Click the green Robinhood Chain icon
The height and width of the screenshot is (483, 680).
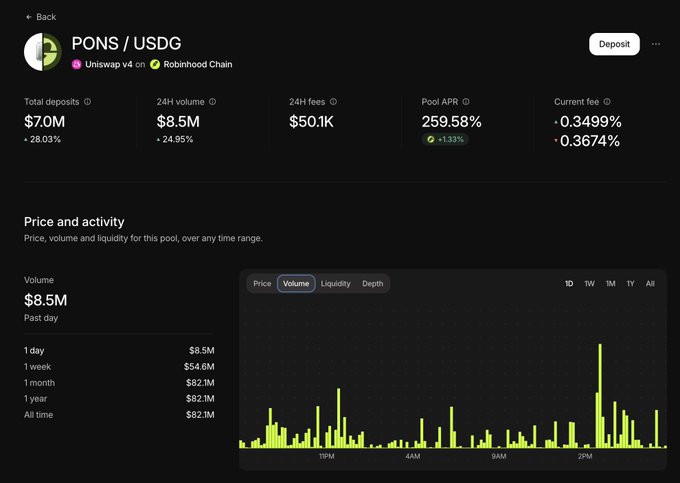point(155,65)
